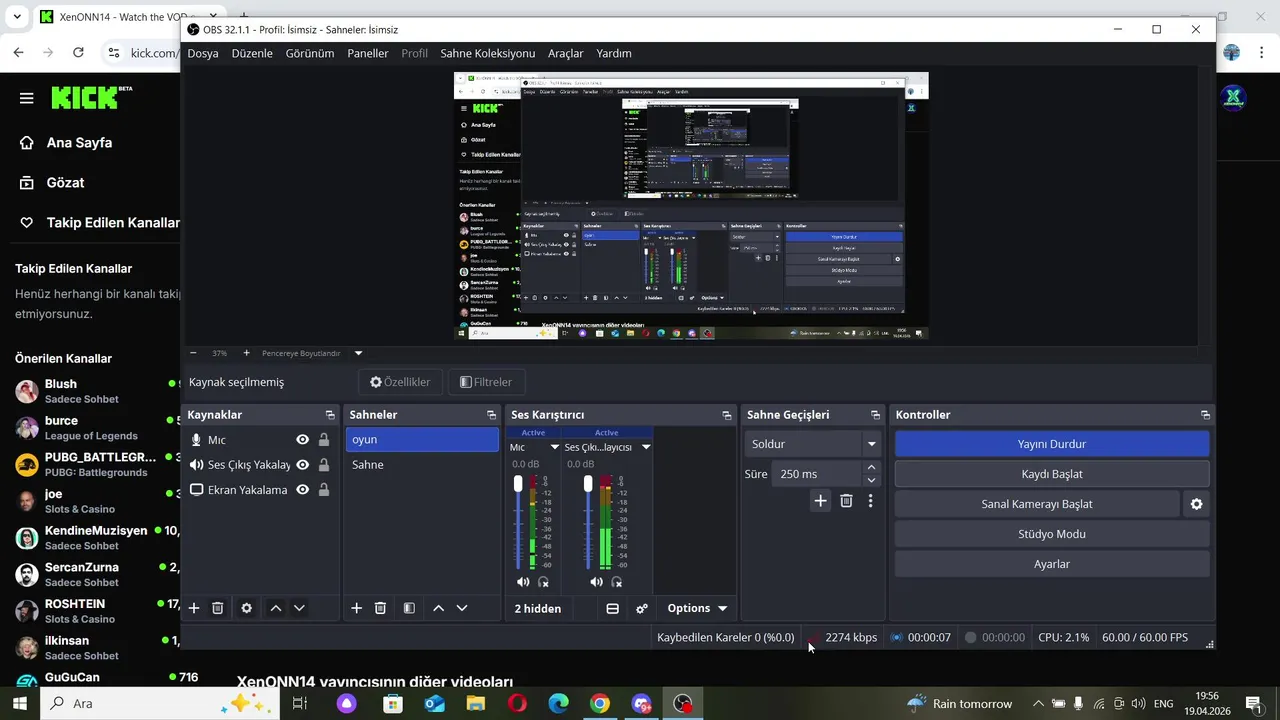Click the Süre 250 ms field
The image size is (1280, 720).
pyautogui.click(x=816, y=474)
